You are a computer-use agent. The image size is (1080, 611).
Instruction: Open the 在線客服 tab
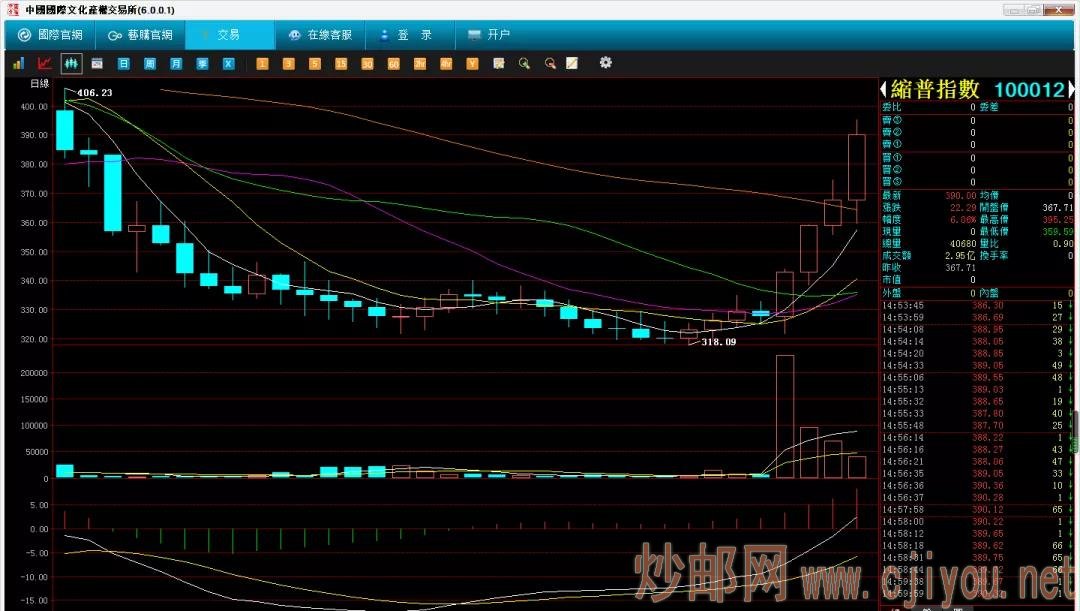tap(320, 35)
